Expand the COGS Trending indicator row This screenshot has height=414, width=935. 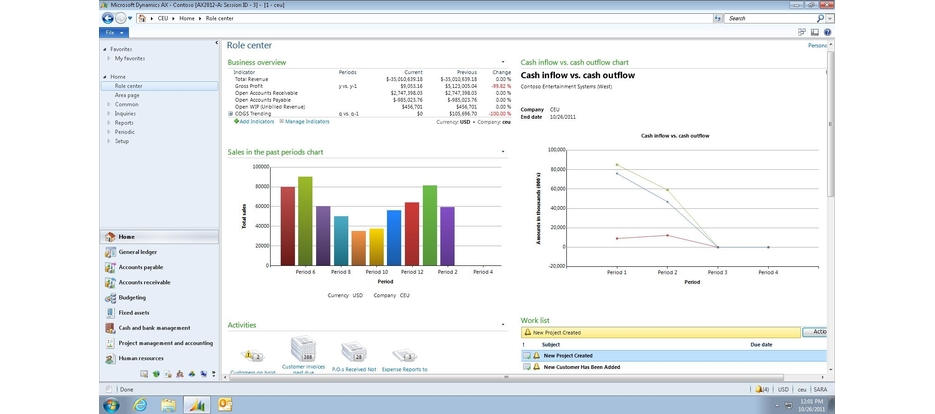tap(230, 113)
